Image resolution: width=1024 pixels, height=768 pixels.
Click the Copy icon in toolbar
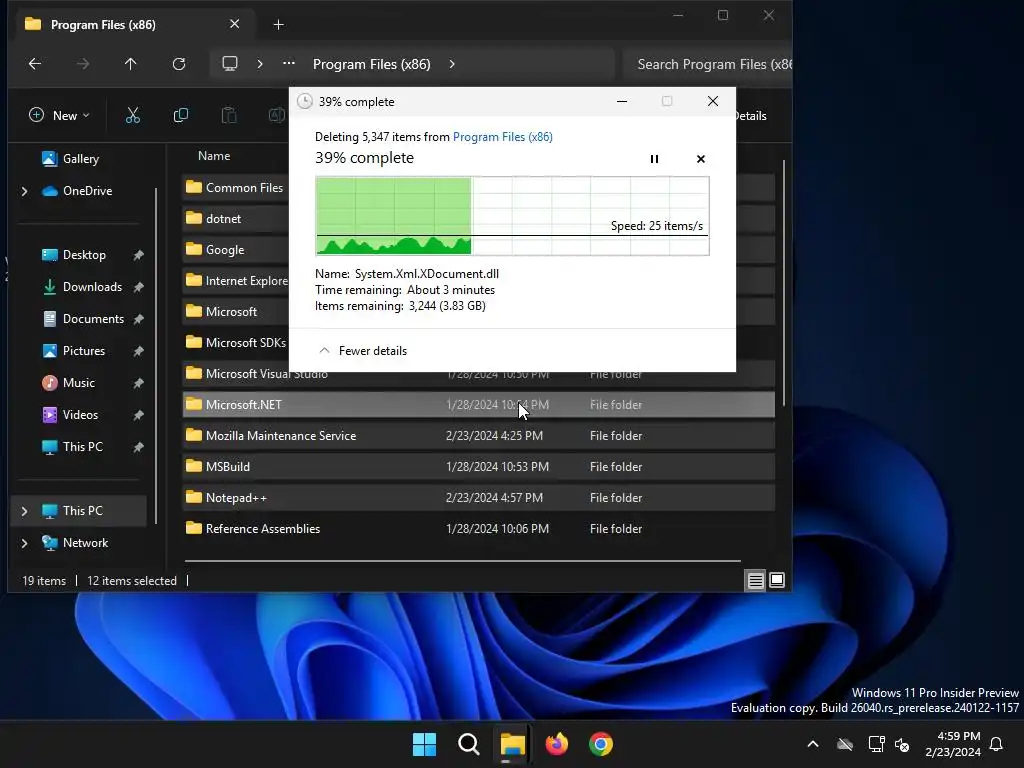tap(181, 116)
